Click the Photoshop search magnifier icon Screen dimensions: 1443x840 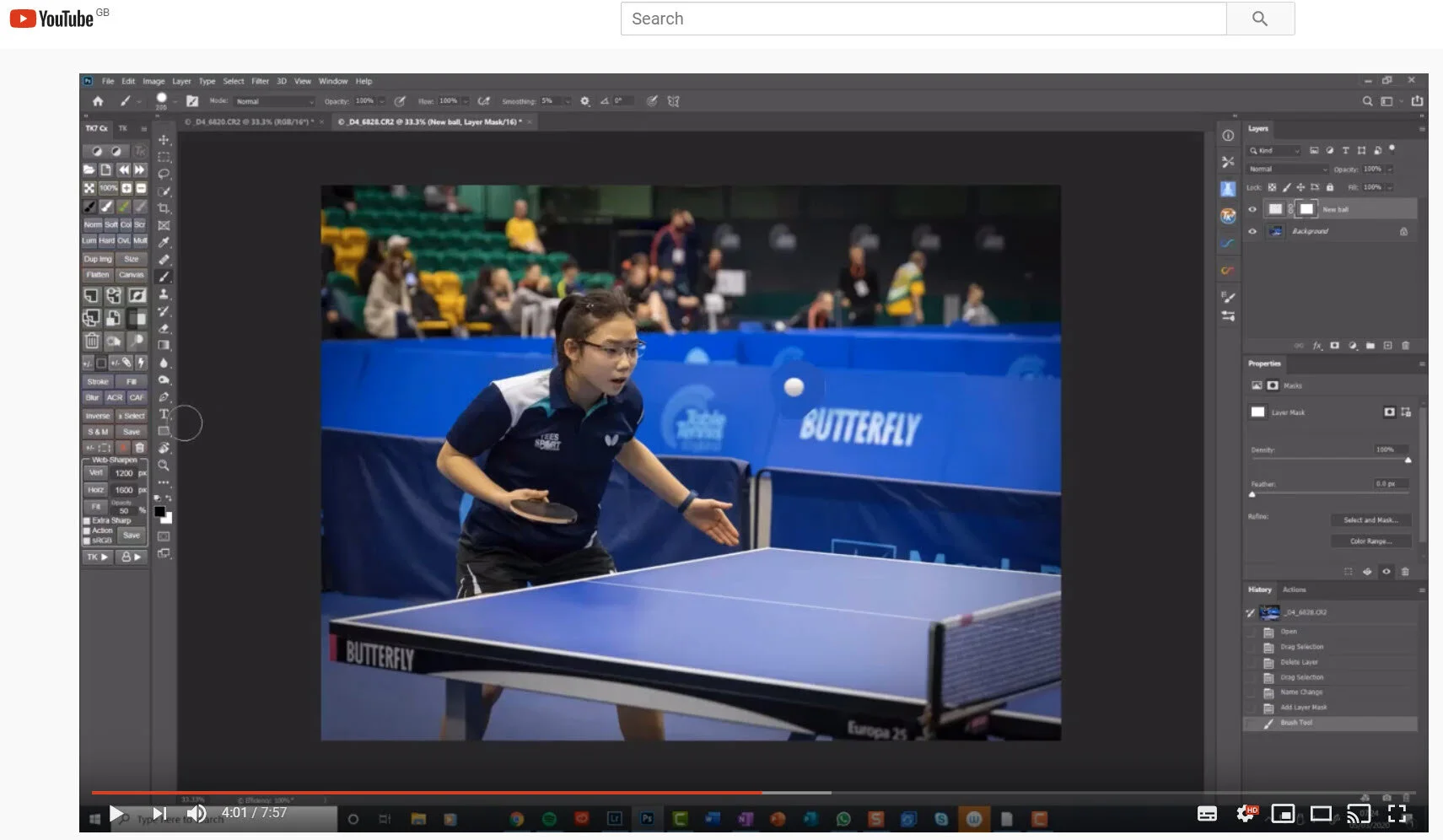point(1367,101)
